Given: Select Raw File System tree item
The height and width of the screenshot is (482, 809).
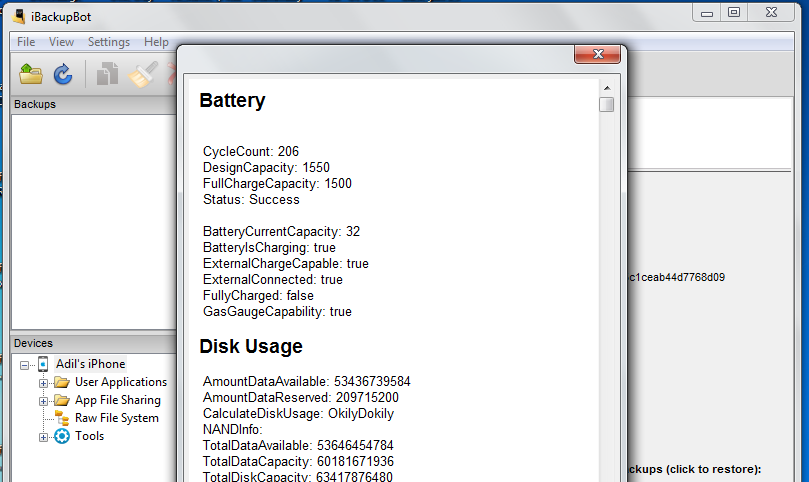Looking at the screenshot, I should pos(117,418).
